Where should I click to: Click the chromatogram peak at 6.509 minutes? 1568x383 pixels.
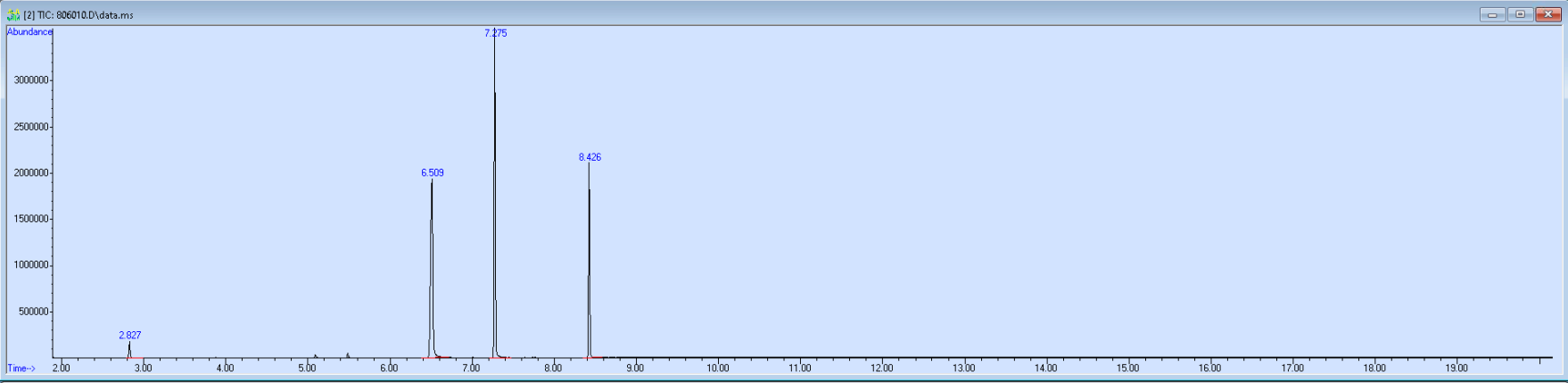[432, 268]
